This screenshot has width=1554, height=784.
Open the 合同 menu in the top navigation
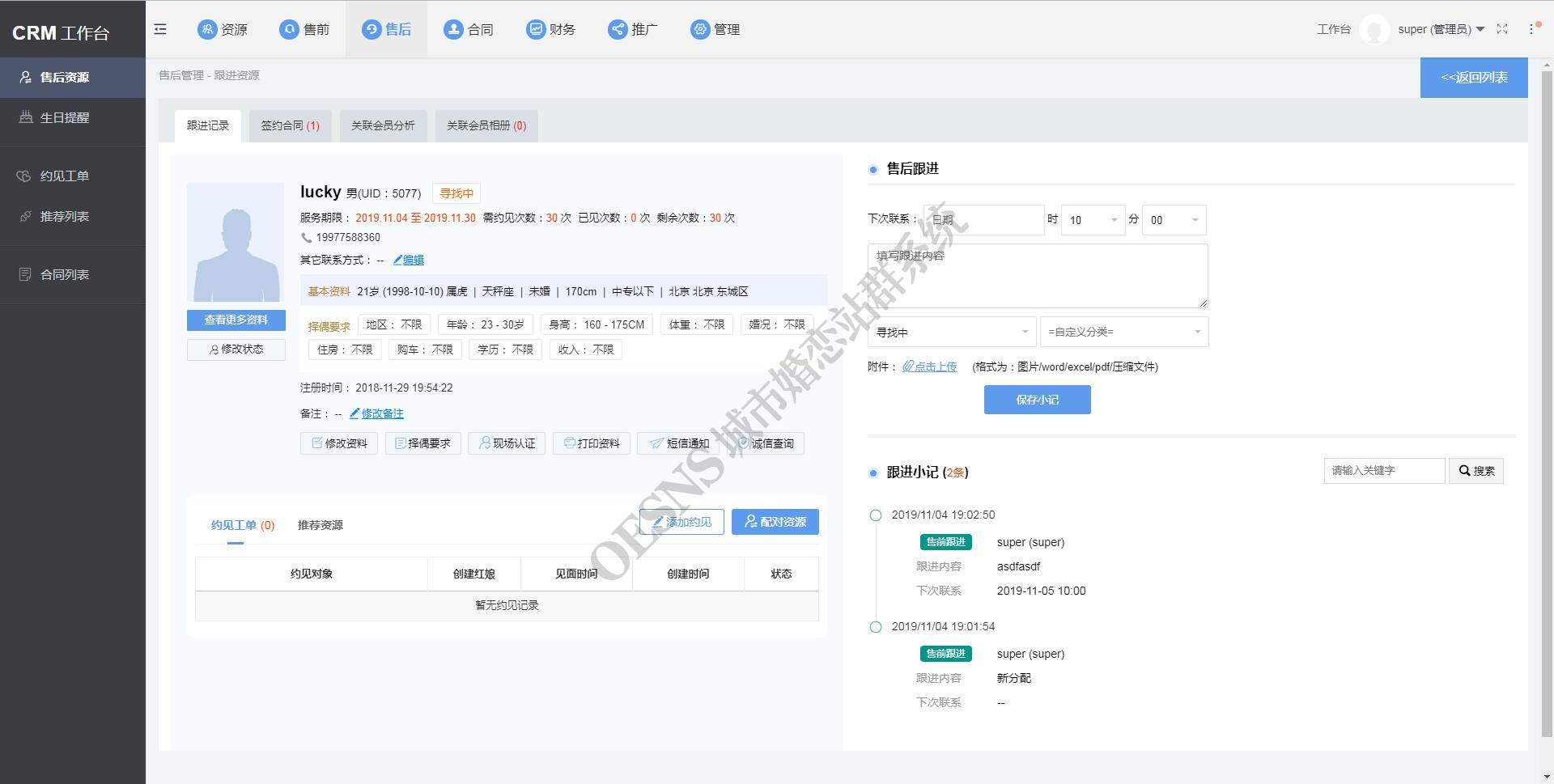[x=469, y=29]
